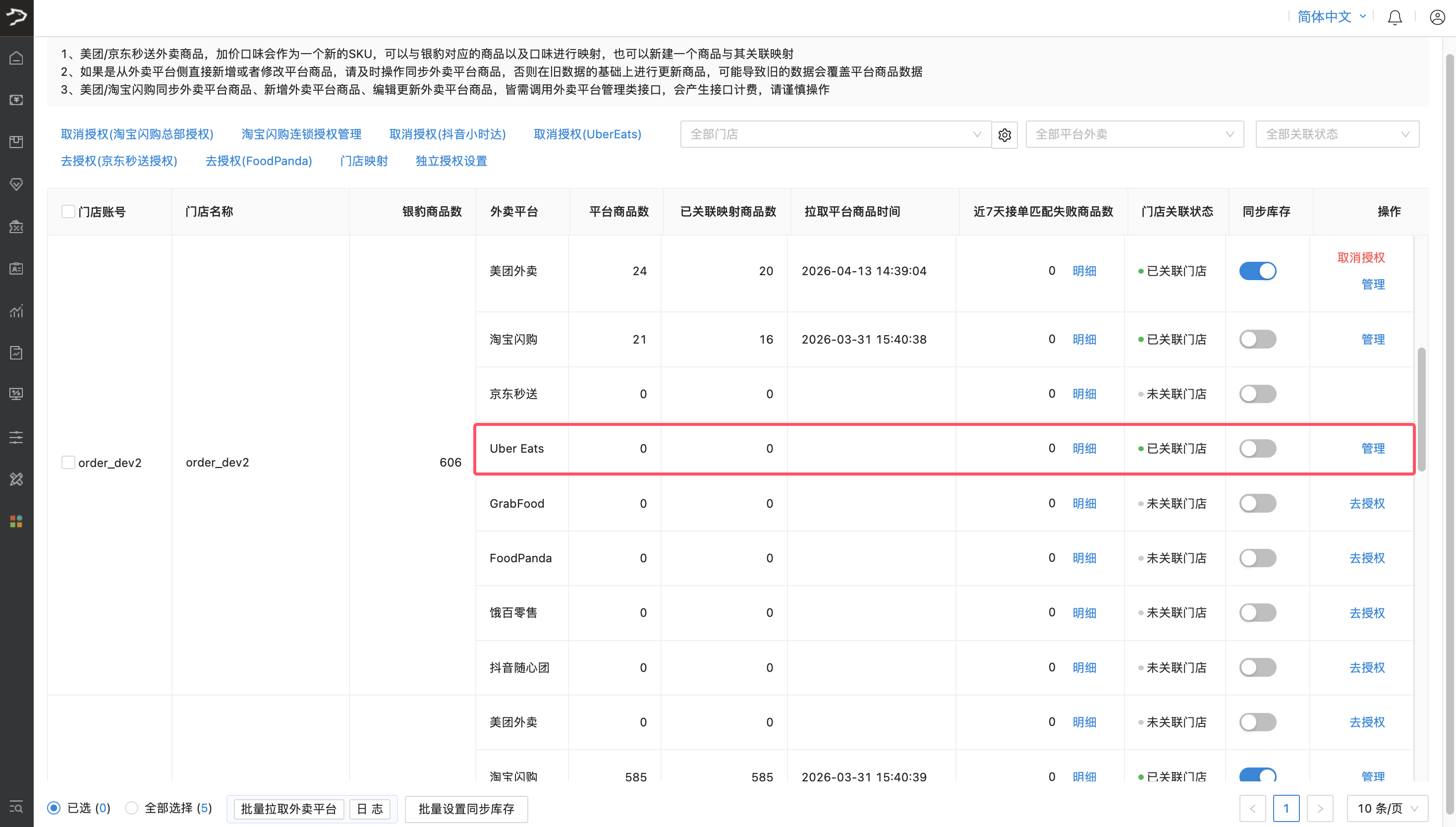Open the discount coupon icon in sidebar
1456x827 pixels.
[x=16, y=226]
